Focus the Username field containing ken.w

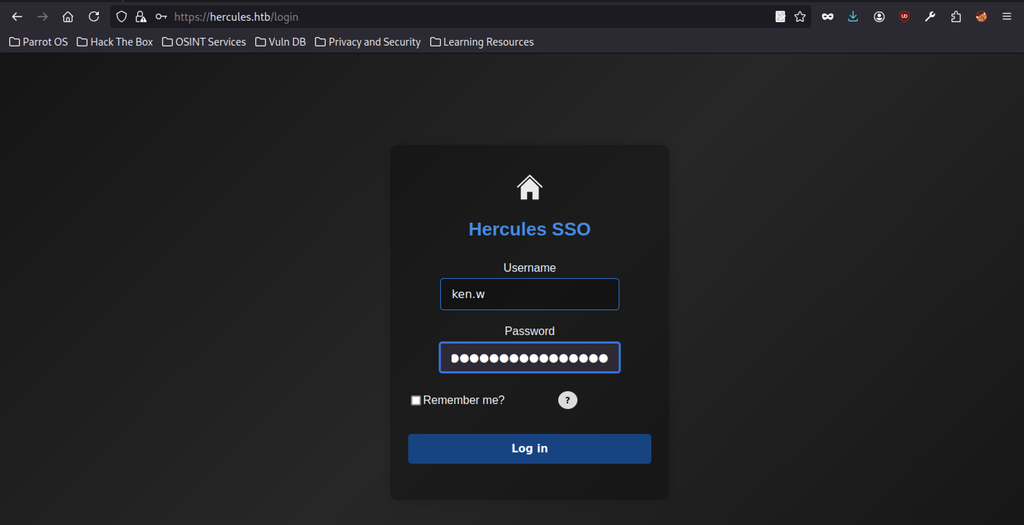click(530, 294)
